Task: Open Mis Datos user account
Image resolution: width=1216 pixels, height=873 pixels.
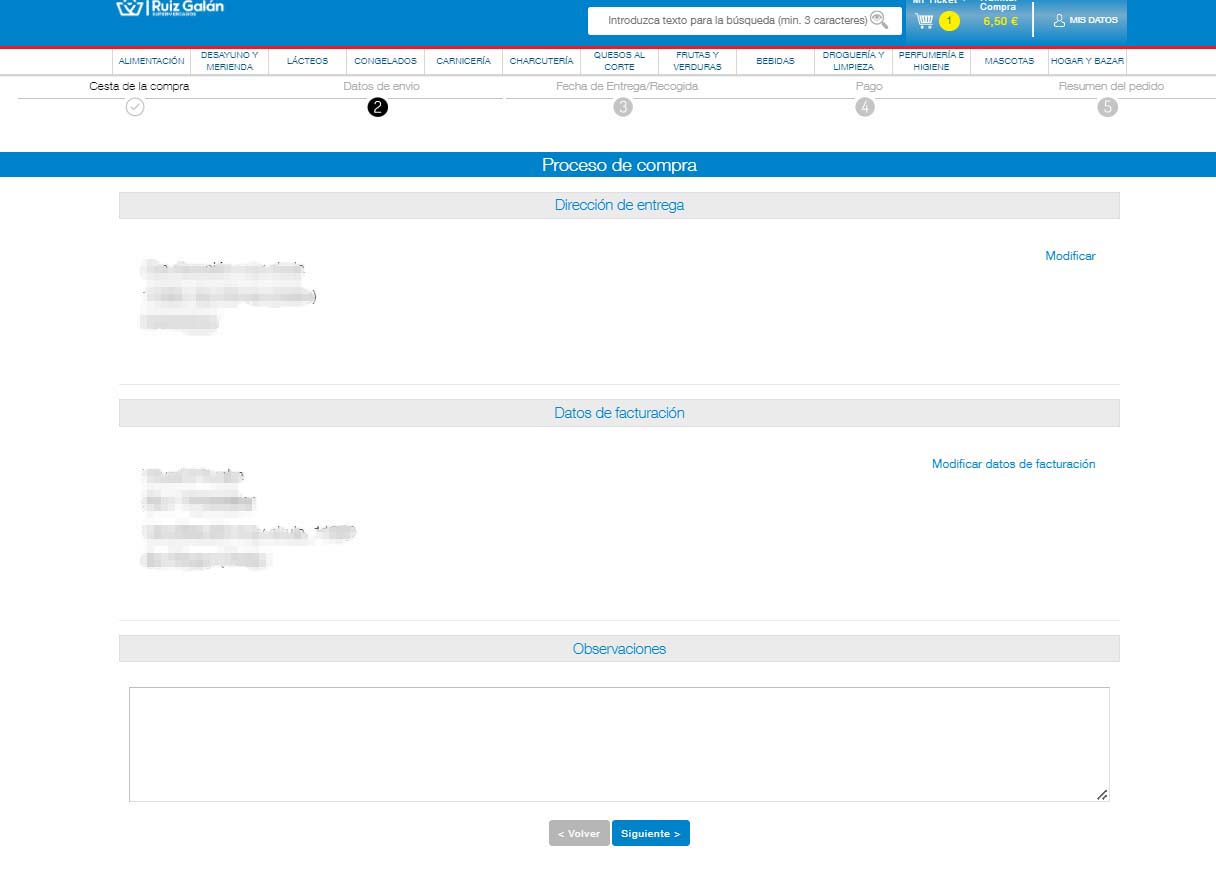Action: click(x=1085, y=20)
